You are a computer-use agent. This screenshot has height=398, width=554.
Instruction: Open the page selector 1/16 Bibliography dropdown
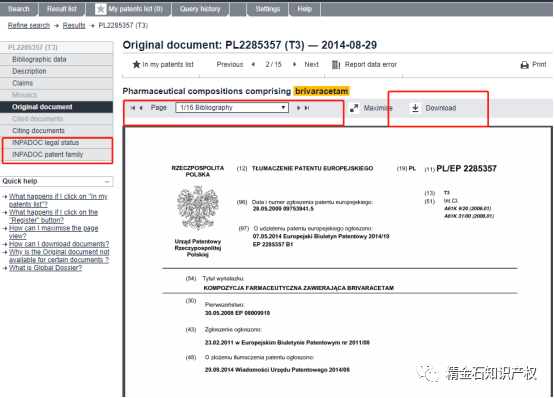pyautogui.click(x=232, y=107)
